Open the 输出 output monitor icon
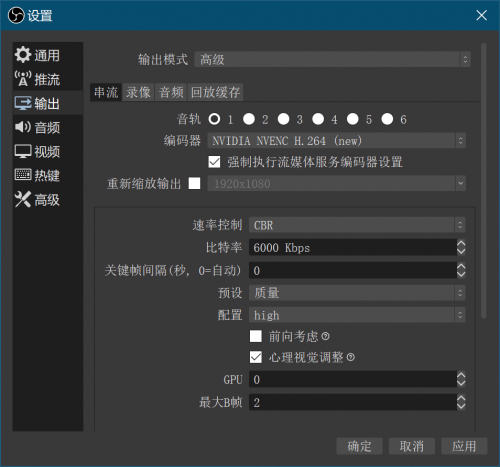This screenshot has height=467, width=500. 23,103
